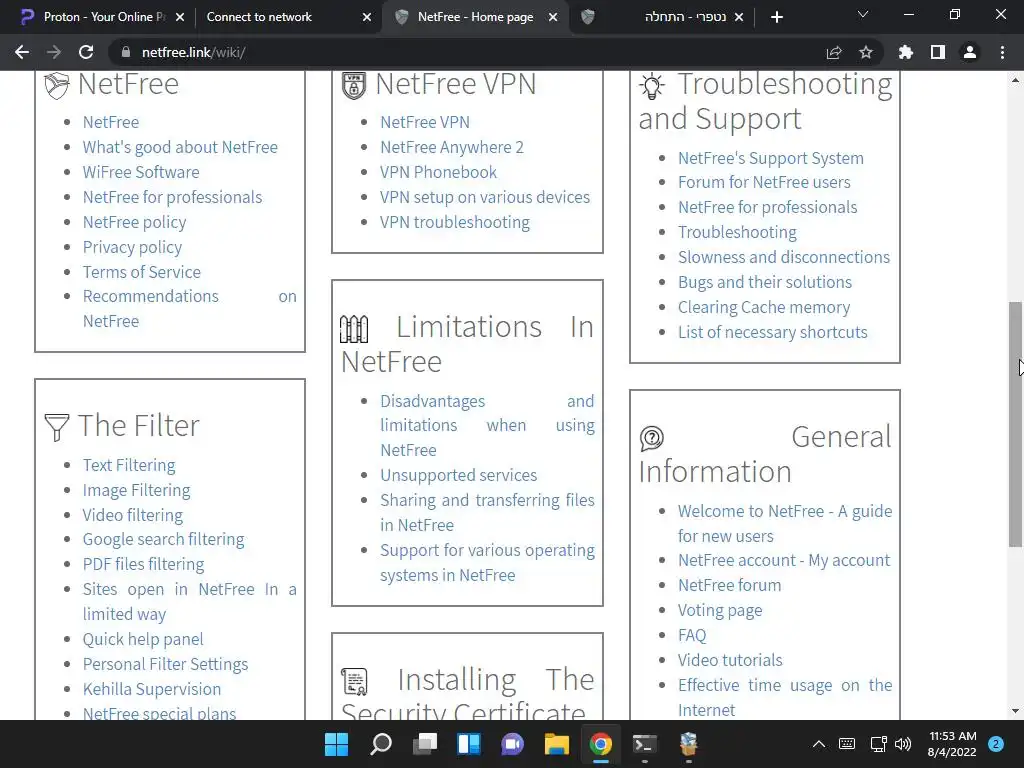Open VPN Phonebook link
This screenshot has width=1024, height=768.
(x=438, y=172)
